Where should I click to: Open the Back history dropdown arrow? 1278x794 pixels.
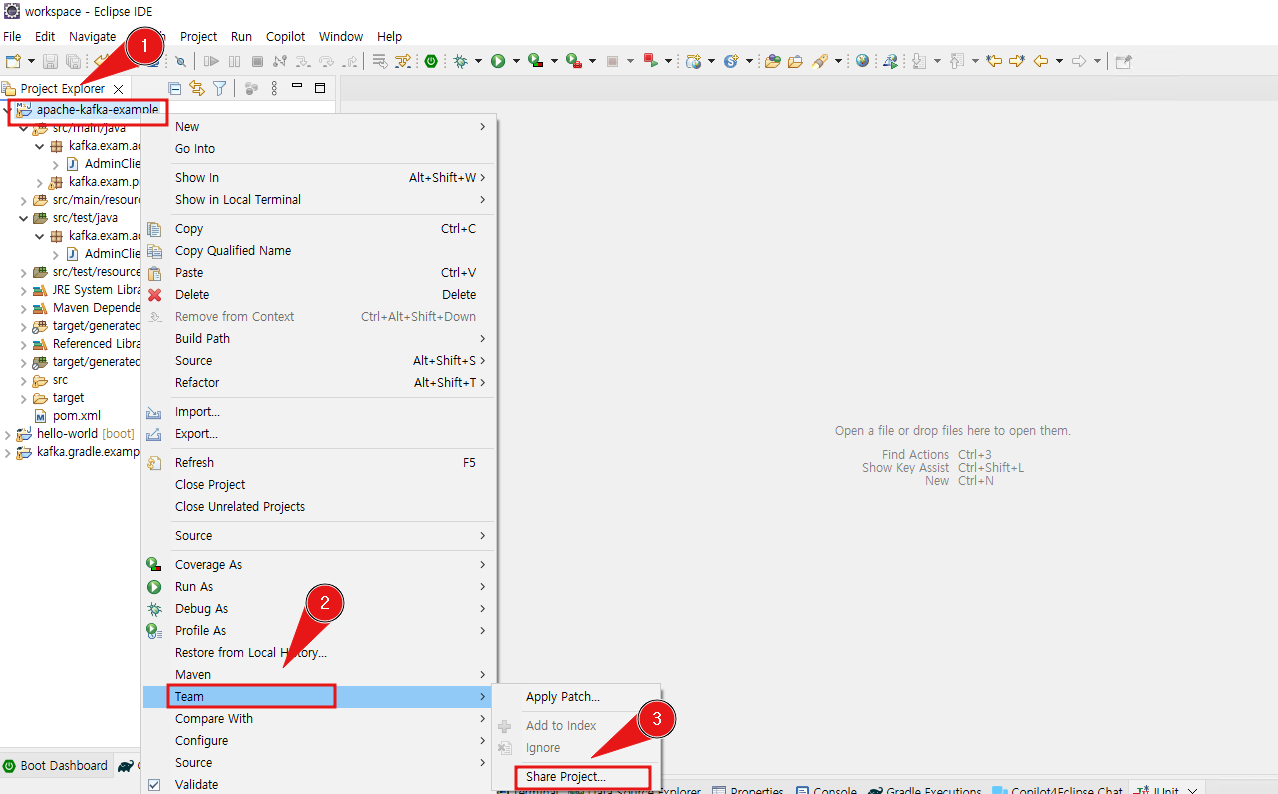(x=1060, y=61)
